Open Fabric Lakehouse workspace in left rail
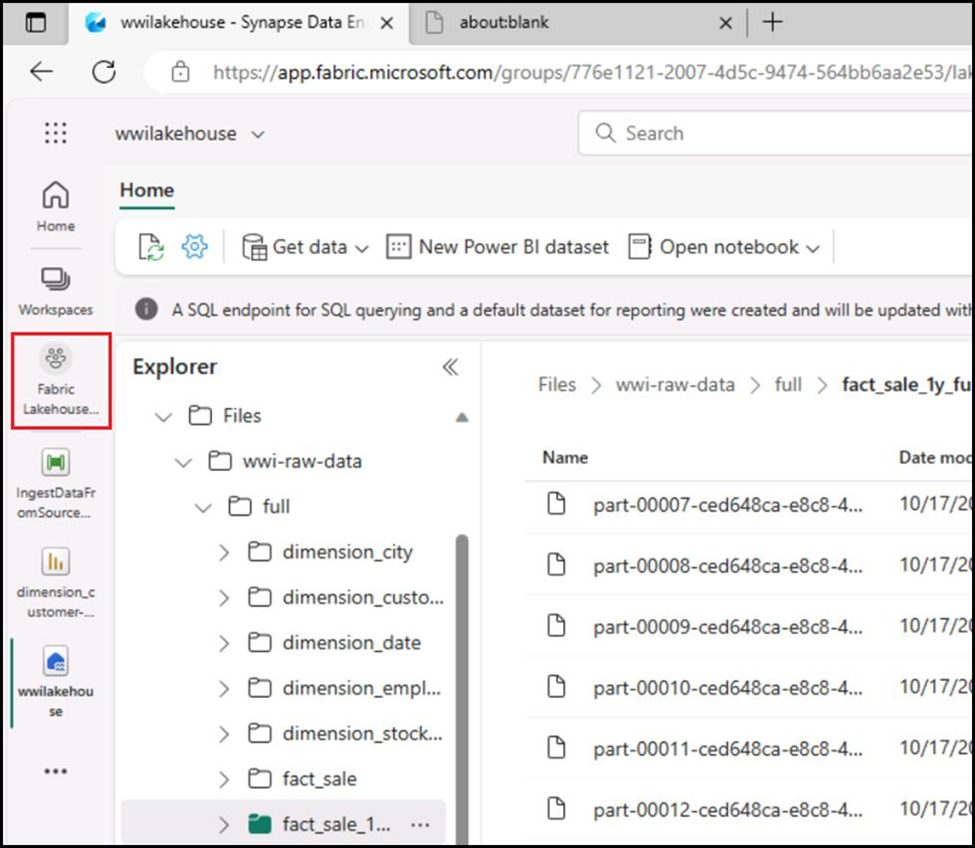Viewport: 975px width, 848px height. point(60,380)
